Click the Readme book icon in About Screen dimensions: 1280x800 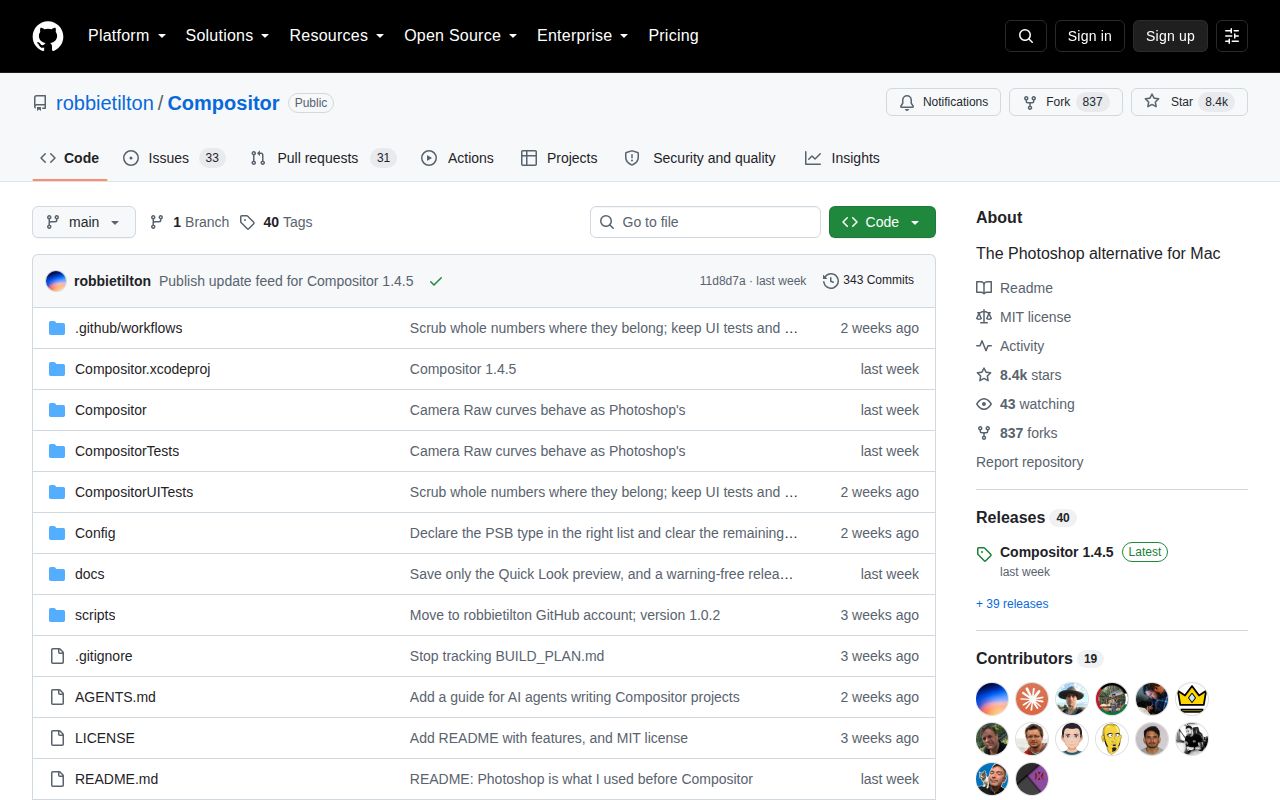(x=984, y=288)
